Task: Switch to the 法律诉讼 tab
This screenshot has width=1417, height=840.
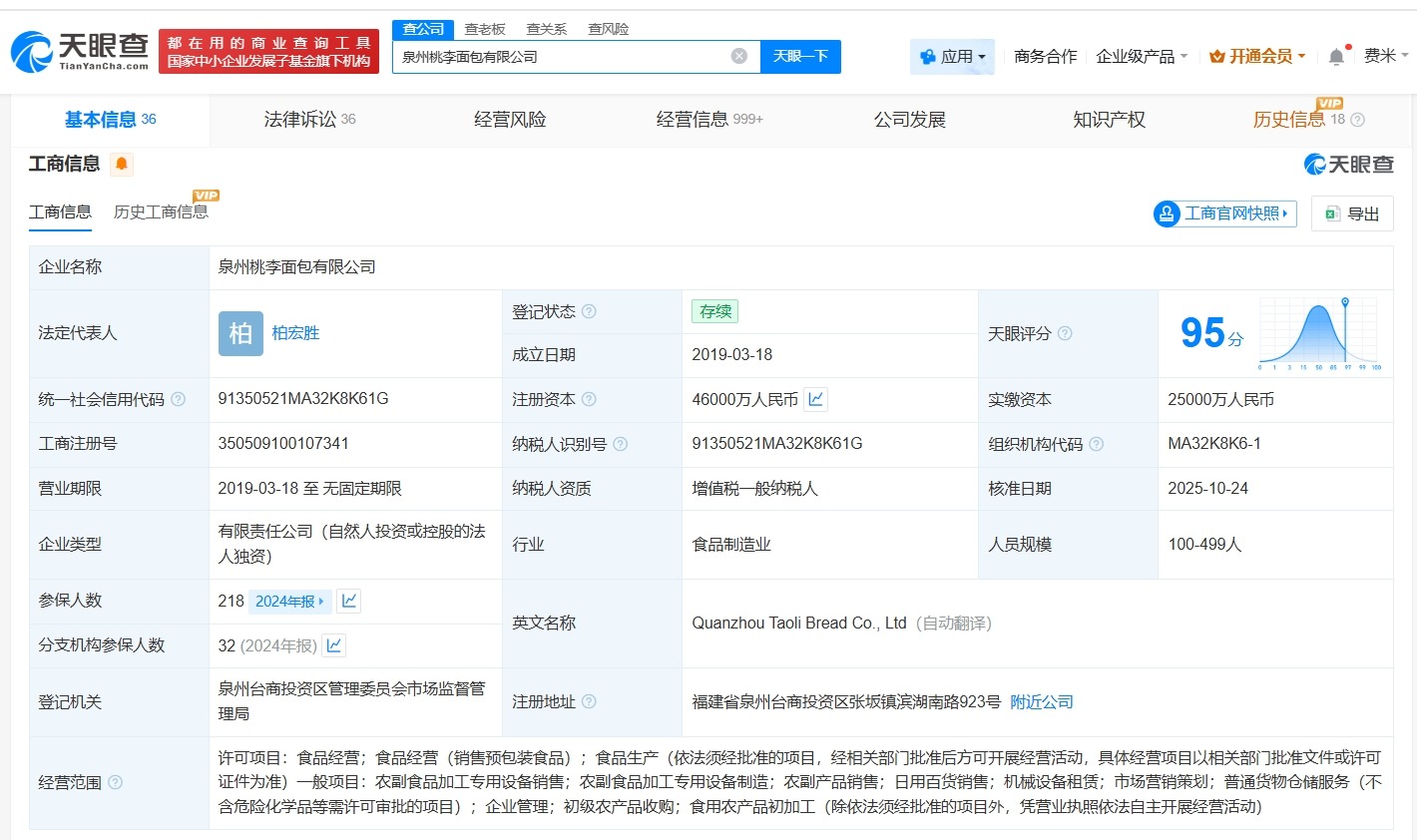Action: point(301,119)
